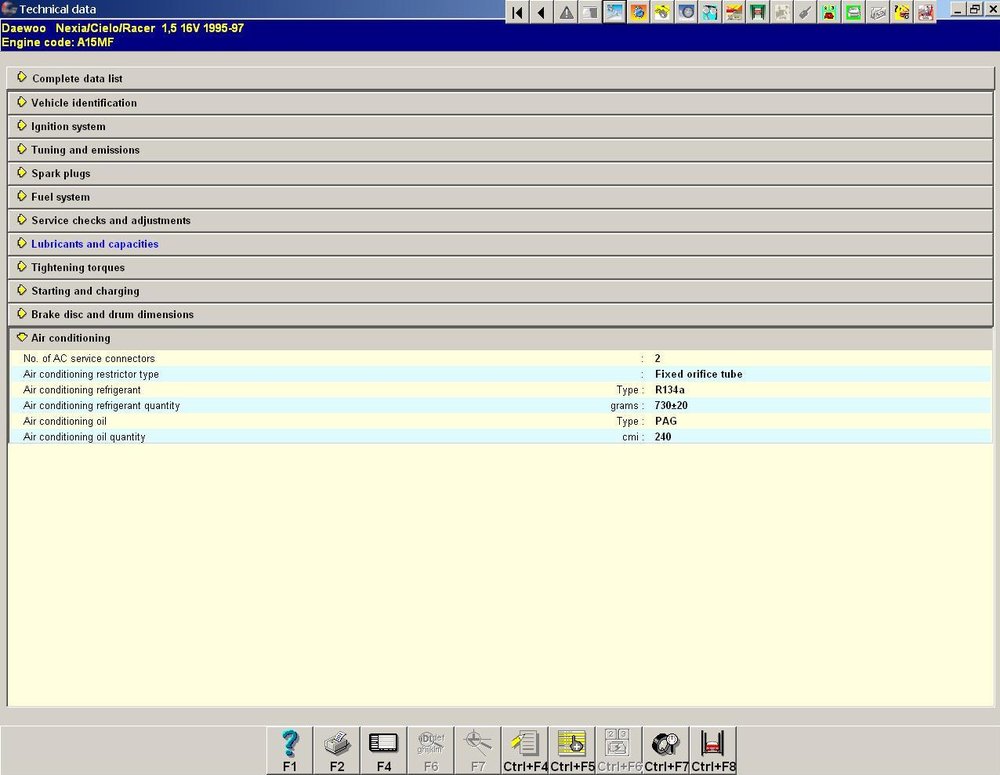Image resolution: width=1000 pixels, height=775 pixels.
Task: Click the Ctrl+F7 tyre inspection button
Action: tap(666, 750)
